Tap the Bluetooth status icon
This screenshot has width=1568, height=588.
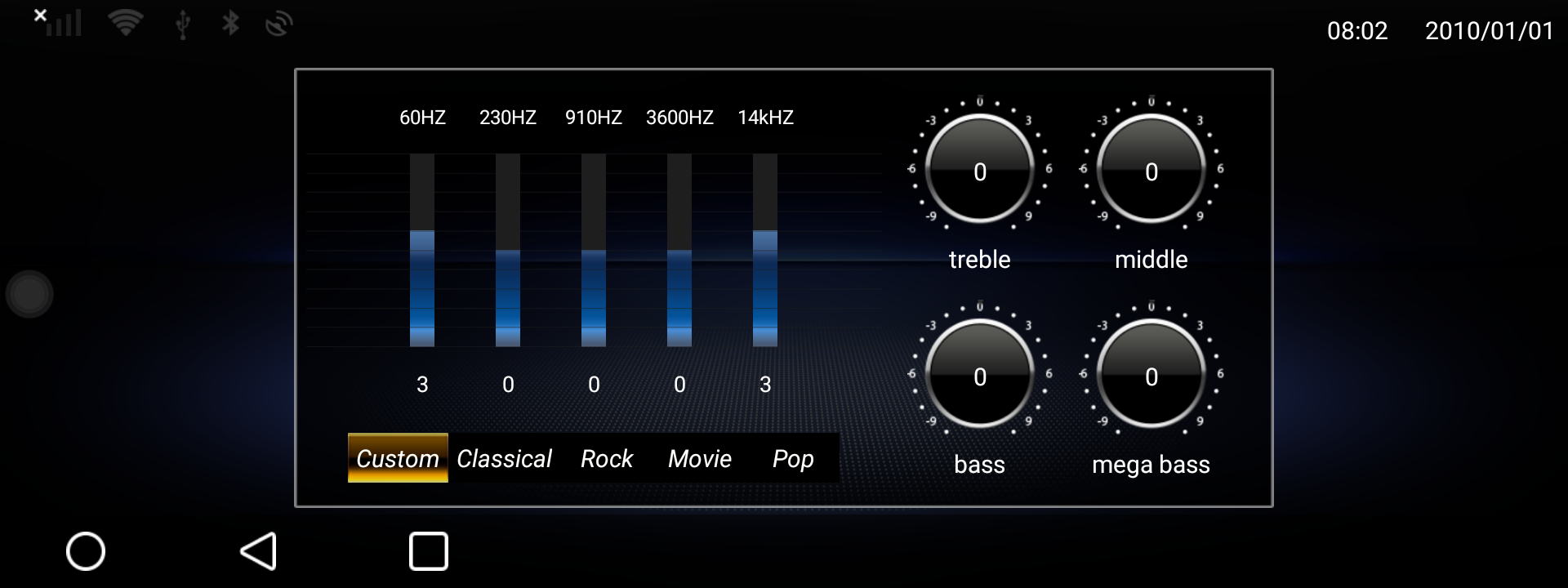(231, 24)
